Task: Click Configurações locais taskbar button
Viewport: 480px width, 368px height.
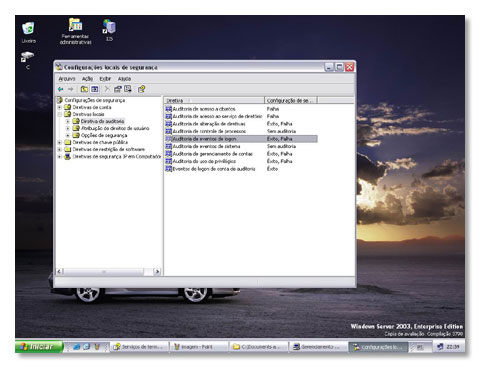Action: 378,347
